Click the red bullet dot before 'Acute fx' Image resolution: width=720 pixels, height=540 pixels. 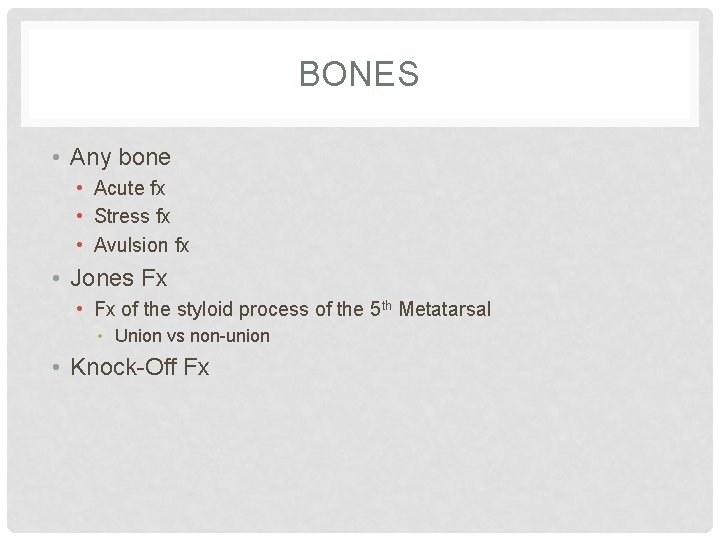click(x=80, y=188)
